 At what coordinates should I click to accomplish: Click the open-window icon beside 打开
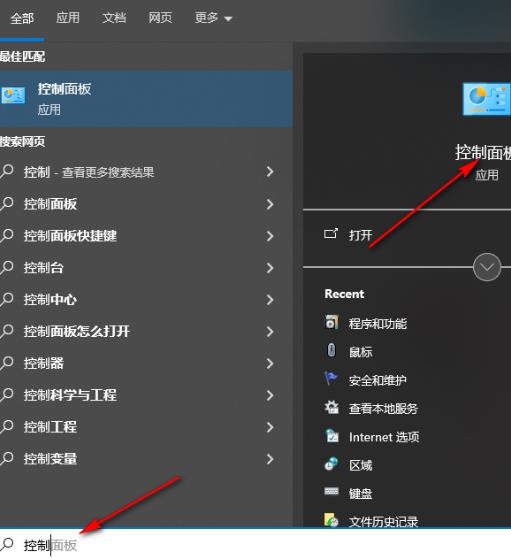pyautogui.click(x=331, y=233)
